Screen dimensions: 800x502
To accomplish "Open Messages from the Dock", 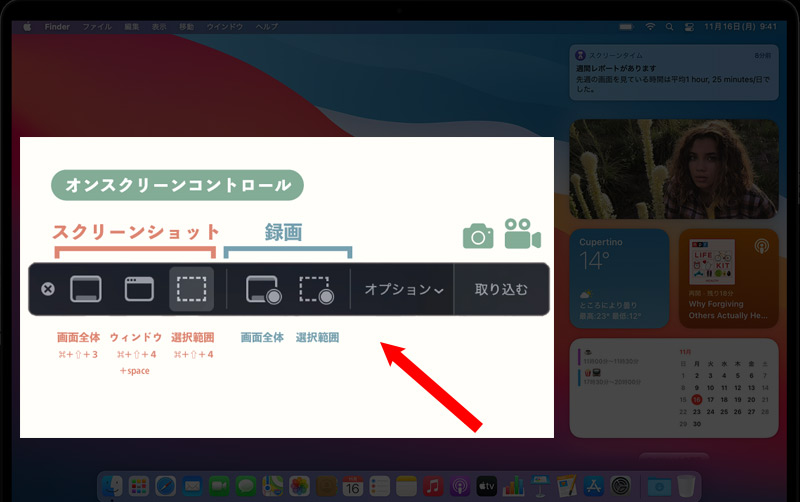I will coord(246,486).
